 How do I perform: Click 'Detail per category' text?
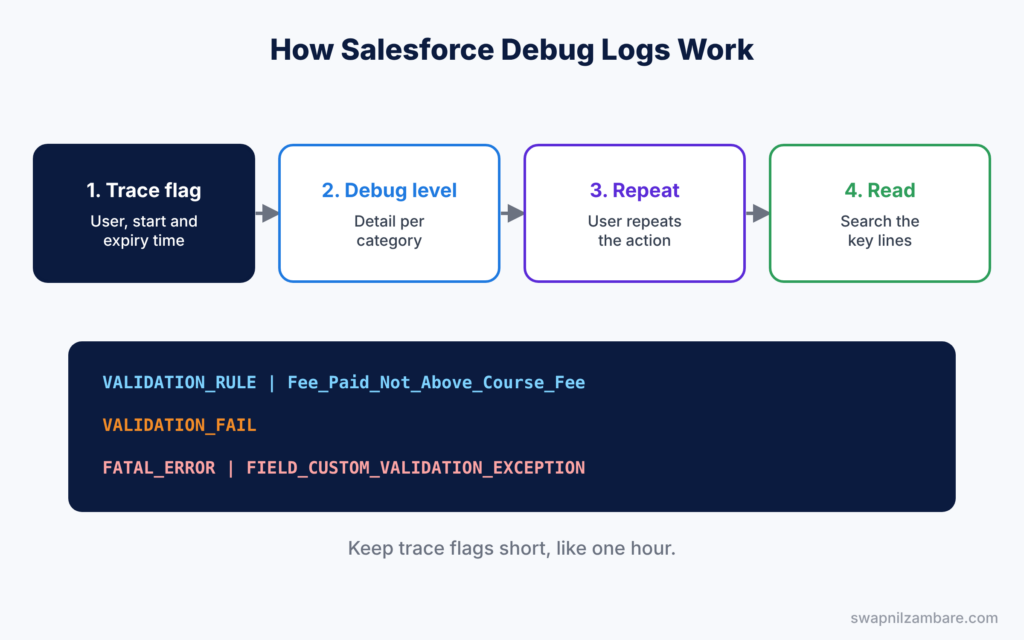click(389, 231)
